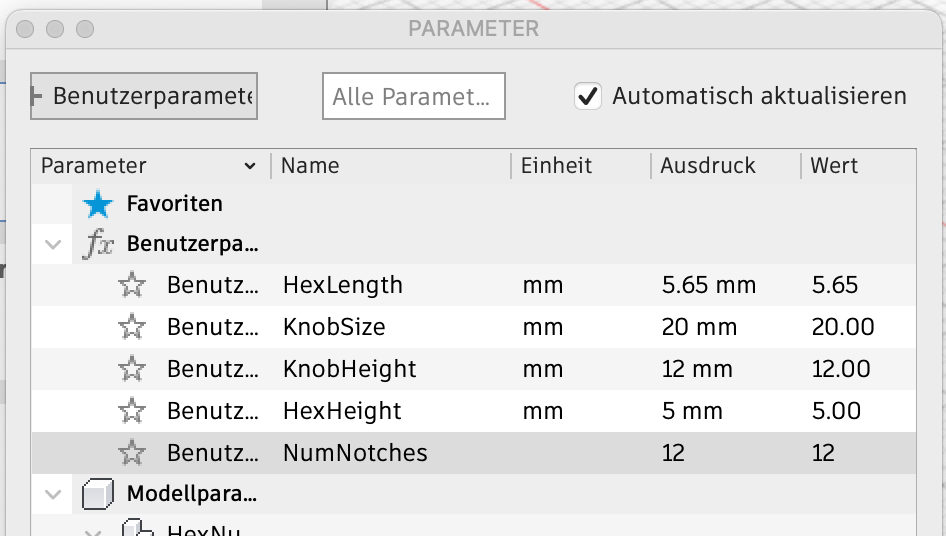Select the HexLength name cell
Image resolution: width=946 pixels, height=536 pixels.
click(343, 285)
